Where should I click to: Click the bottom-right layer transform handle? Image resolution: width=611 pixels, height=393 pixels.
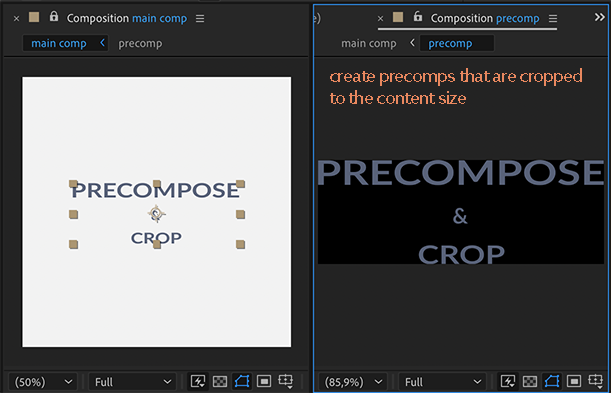240,244
